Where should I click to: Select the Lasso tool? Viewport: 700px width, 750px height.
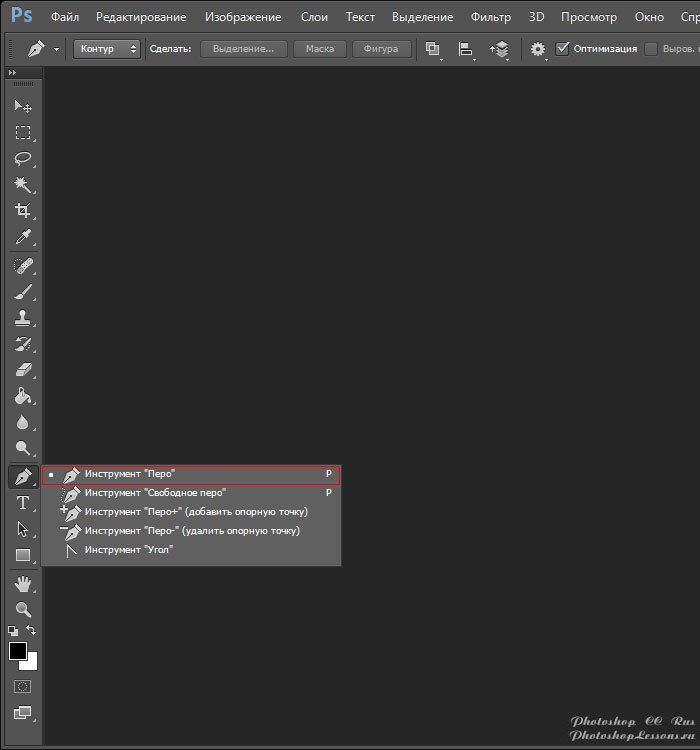click(x=22, y=159)
